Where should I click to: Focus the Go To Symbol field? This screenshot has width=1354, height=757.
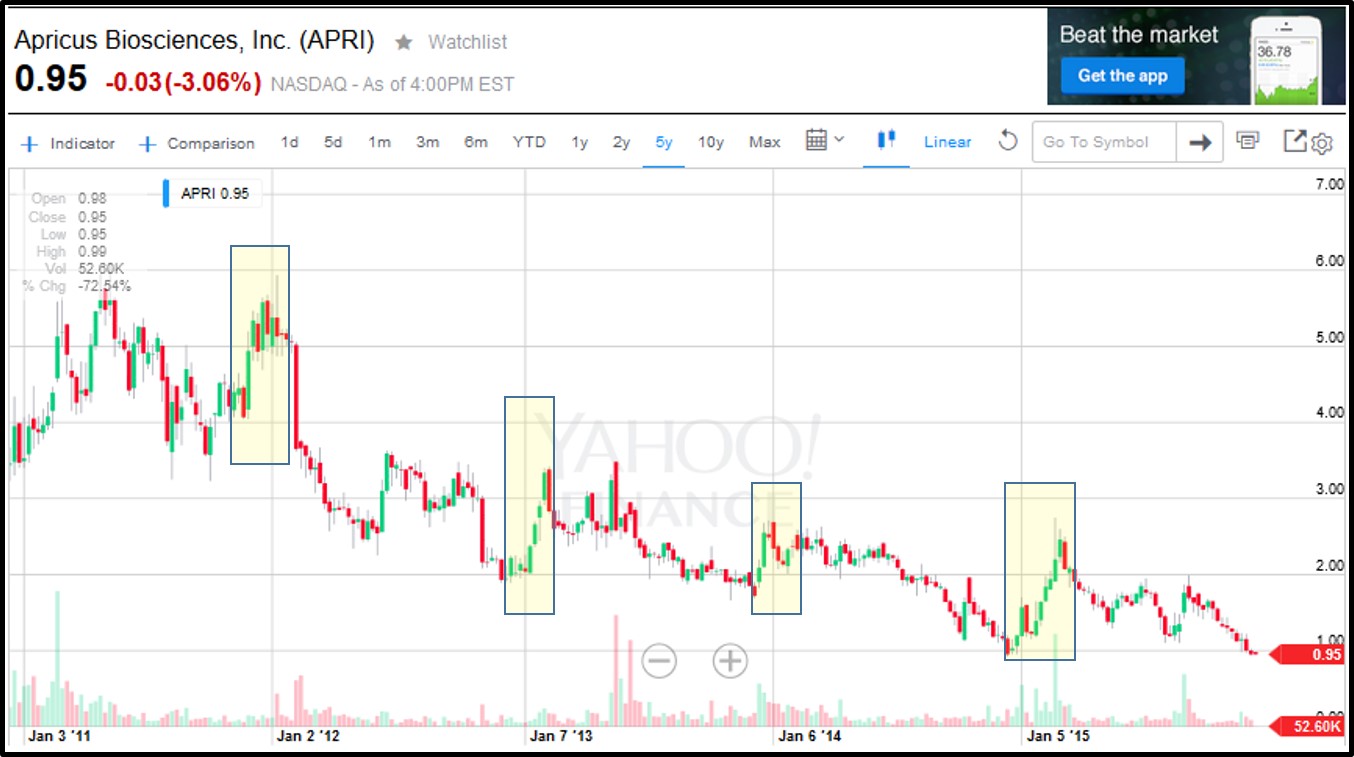click(x=1104, y=142)
